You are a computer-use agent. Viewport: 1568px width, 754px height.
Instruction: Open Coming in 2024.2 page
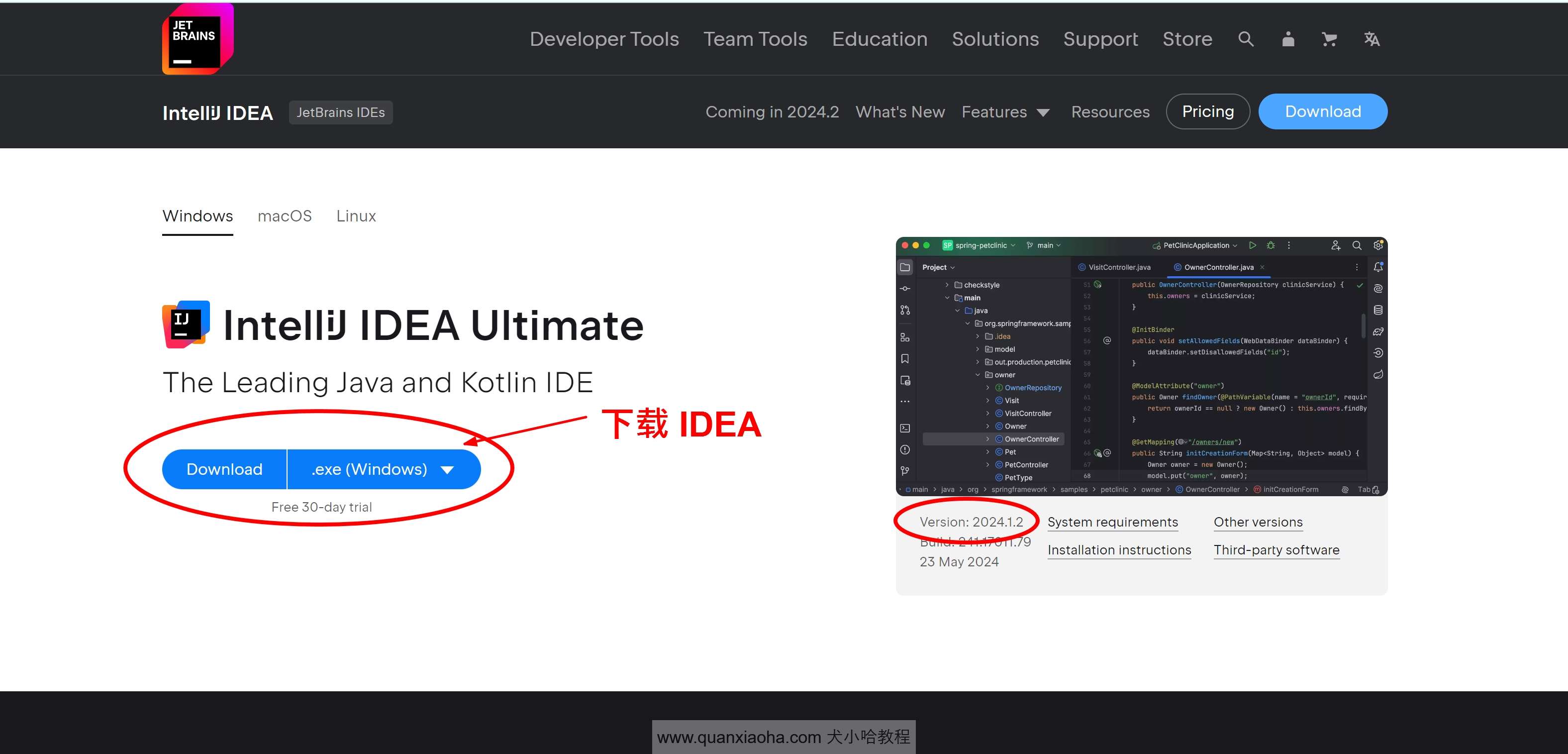(772, 112)
